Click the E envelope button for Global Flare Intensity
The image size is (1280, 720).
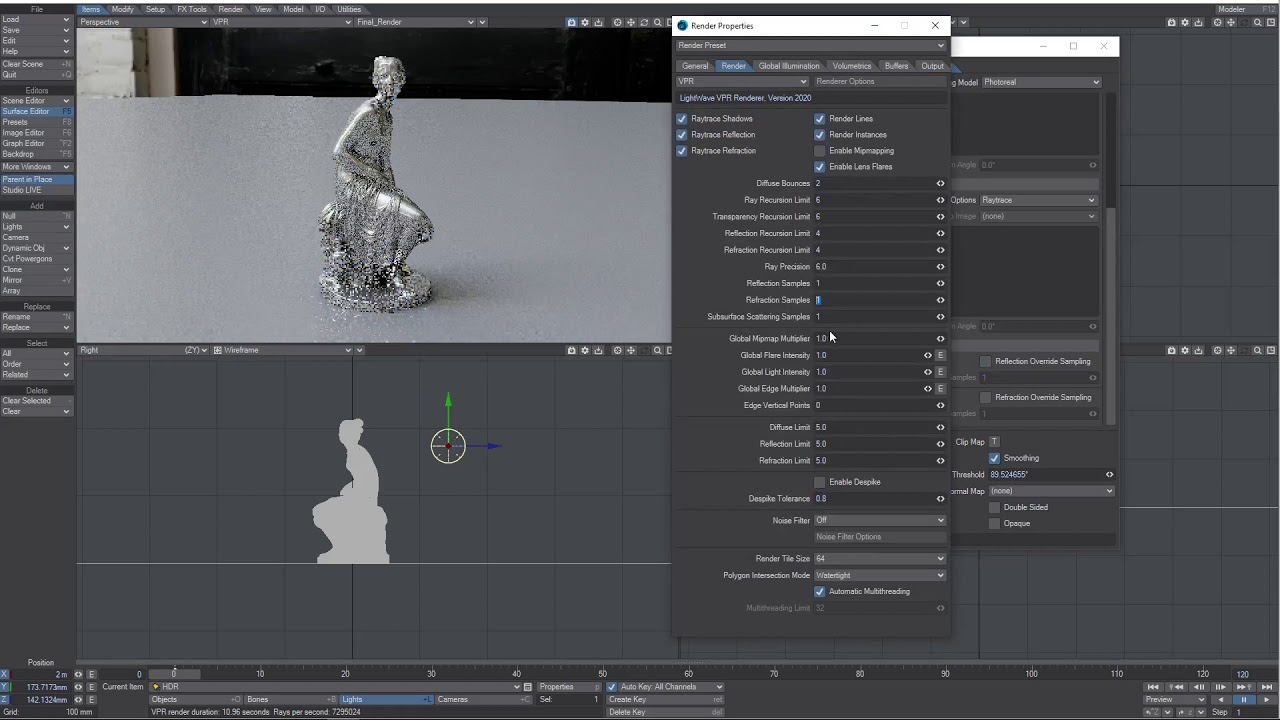click(x=940, y=355)
